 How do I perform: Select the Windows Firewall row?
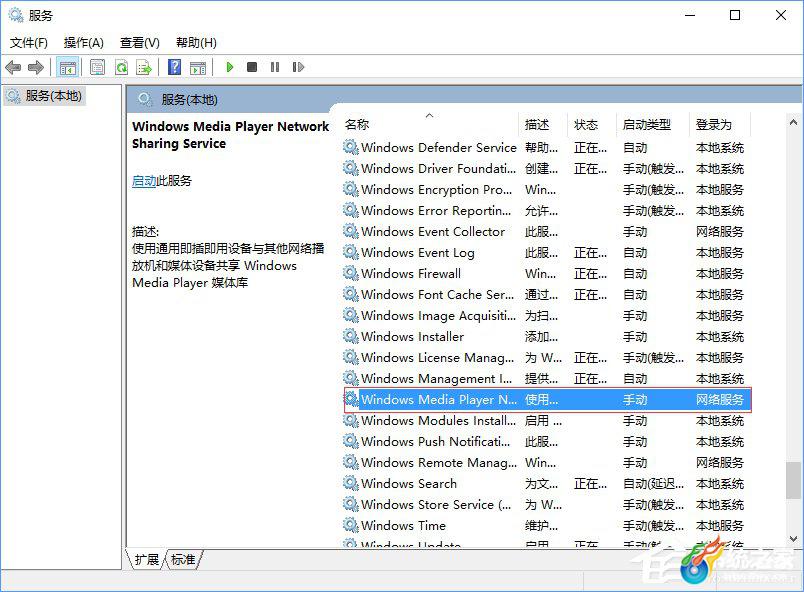547,274
